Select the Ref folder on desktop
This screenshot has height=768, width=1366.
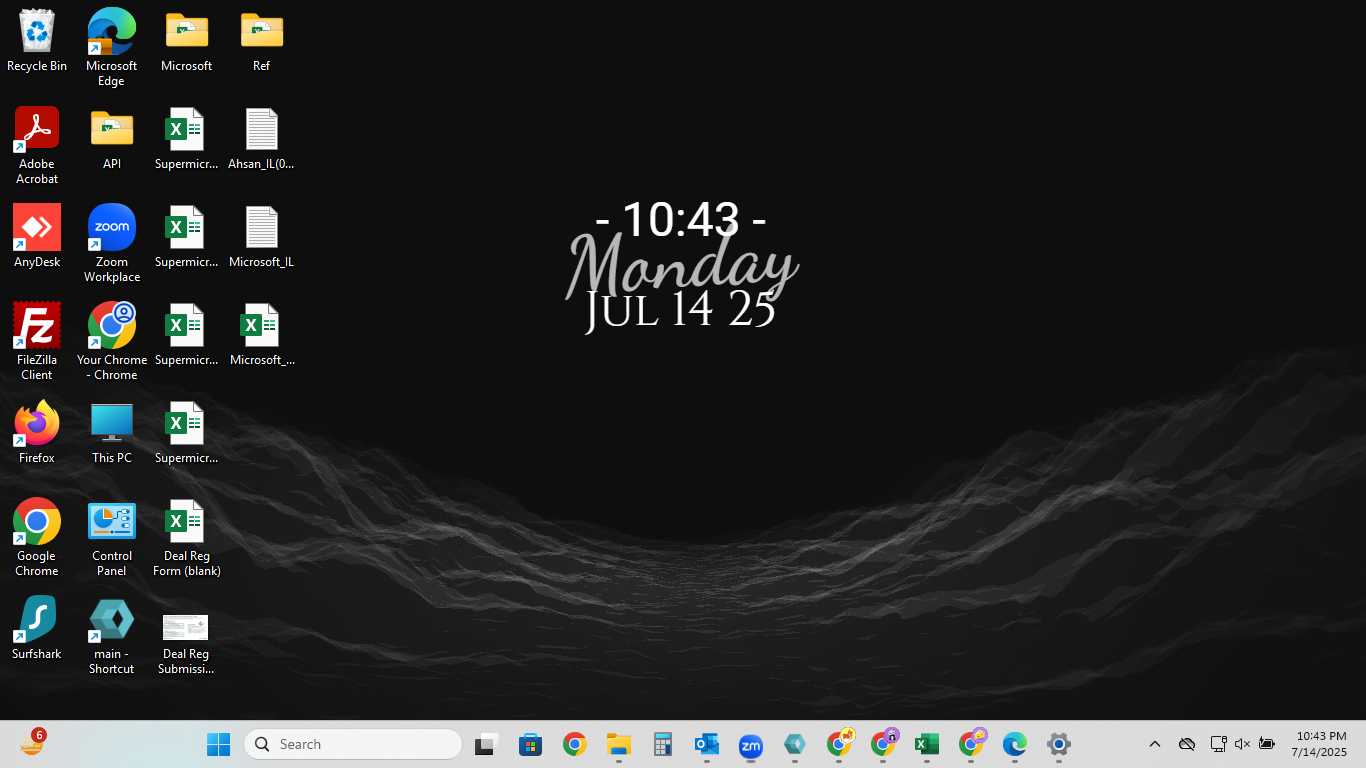pos(261,41)
